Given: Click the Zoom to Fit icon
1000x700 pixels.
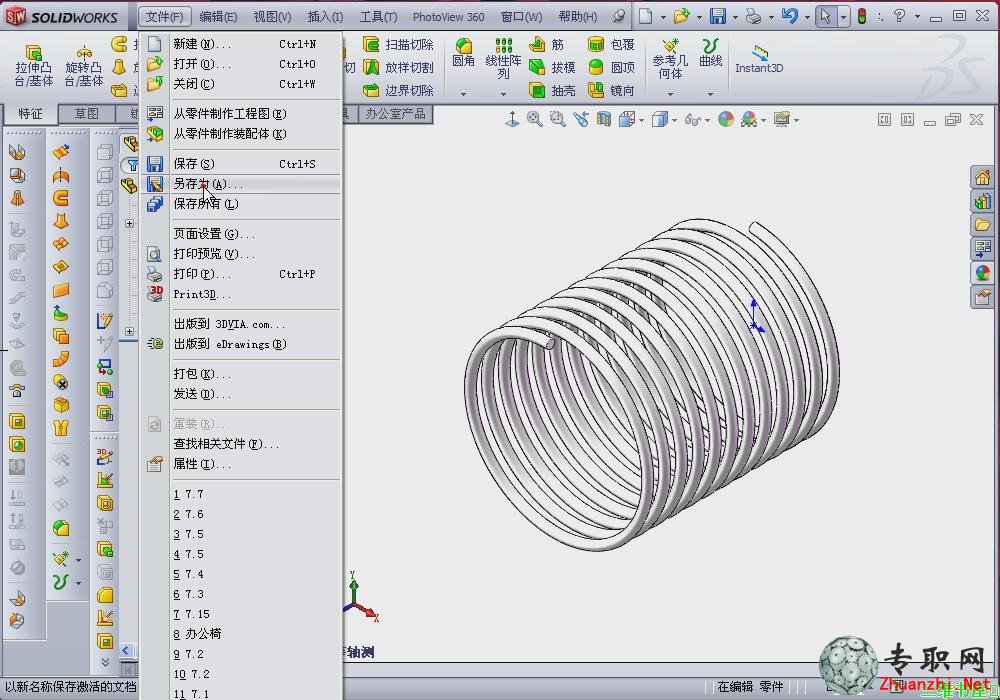Looking at the screenshot, I should click(534, 119).
